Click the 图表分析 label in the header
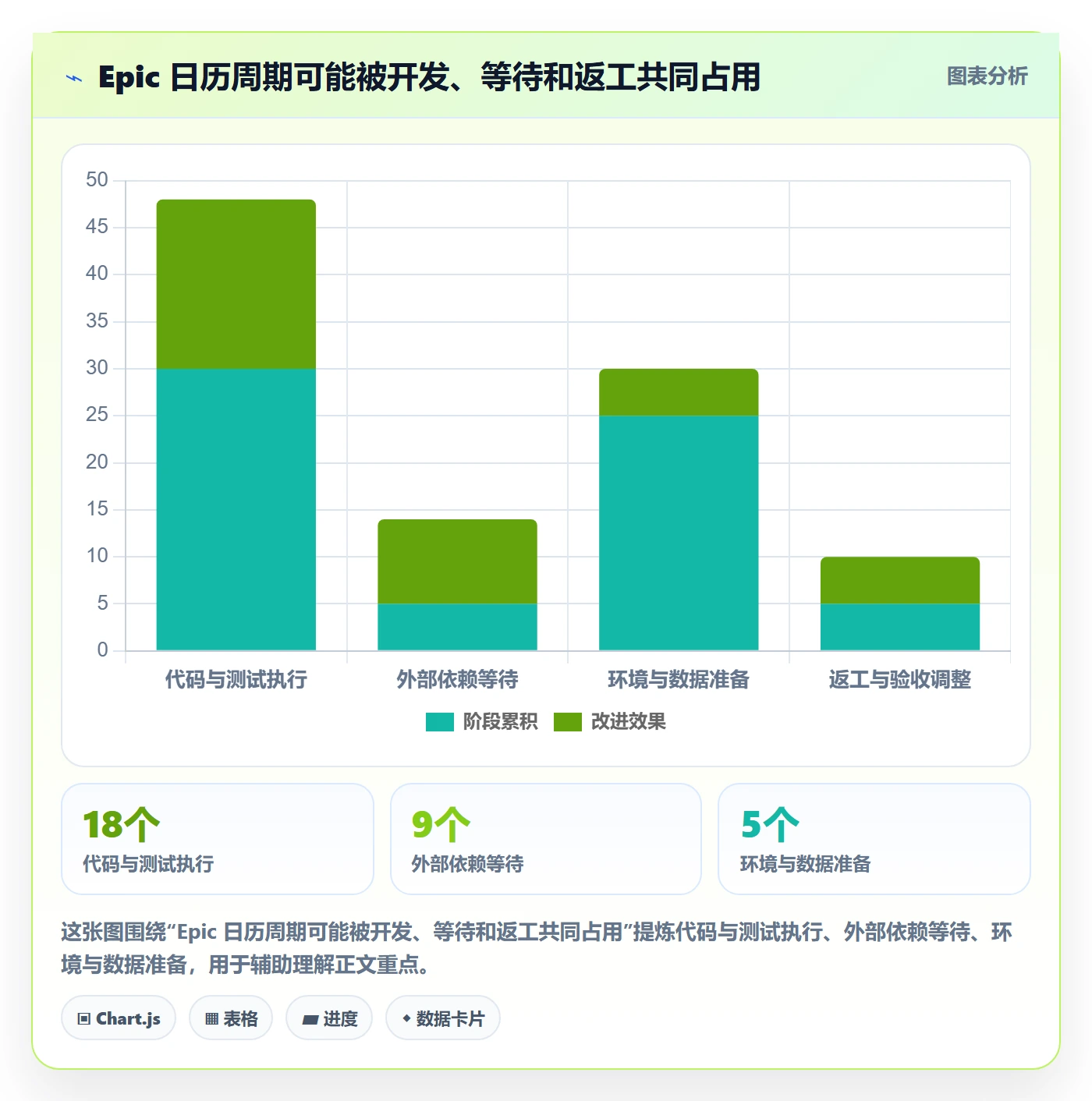 point(987,76)
